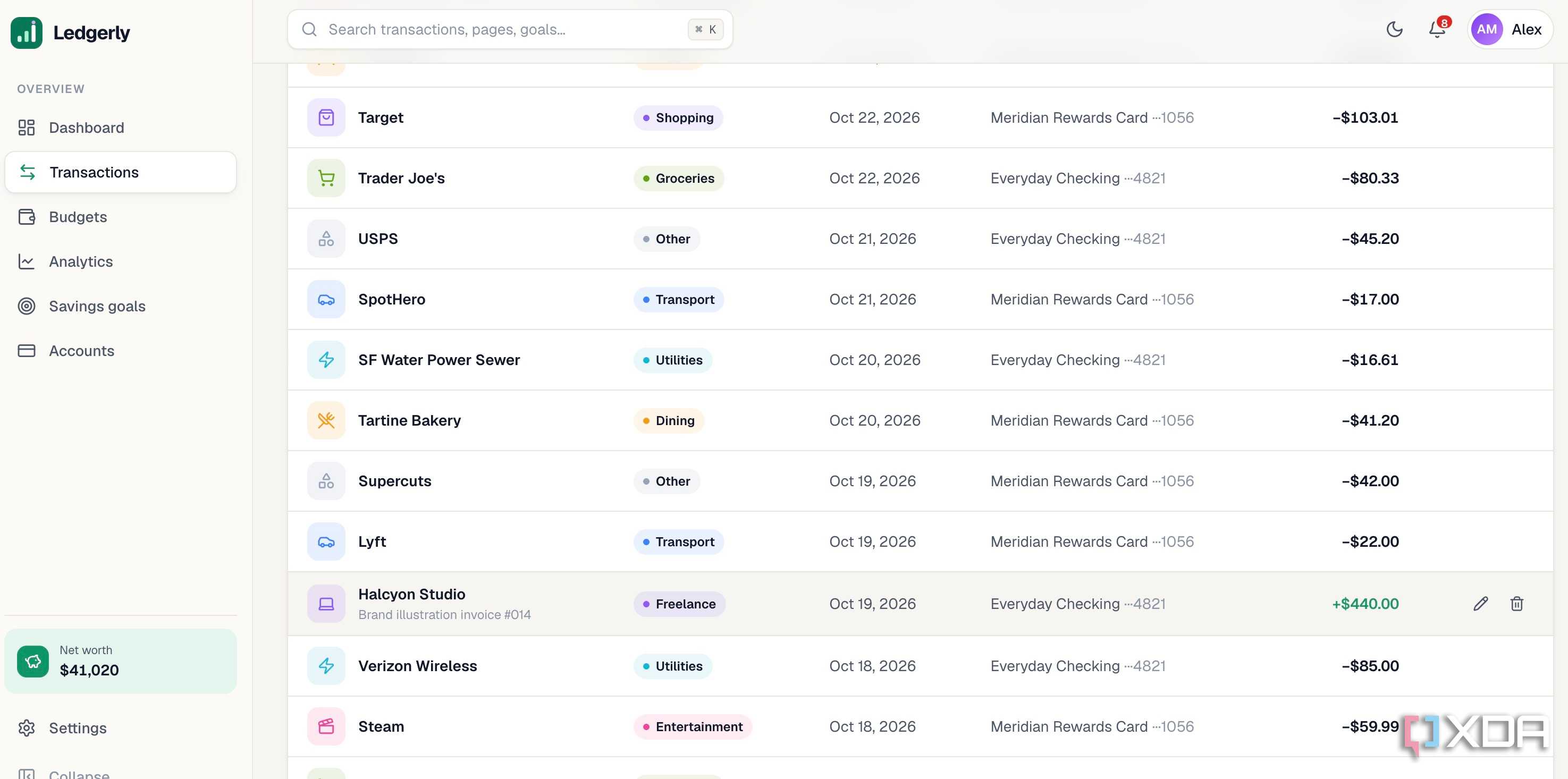Image resolution: width=1568 pixels, height=779 pixels.
Task: Click the Halcyon Studio laptop icon
Action: pos(326,604)
